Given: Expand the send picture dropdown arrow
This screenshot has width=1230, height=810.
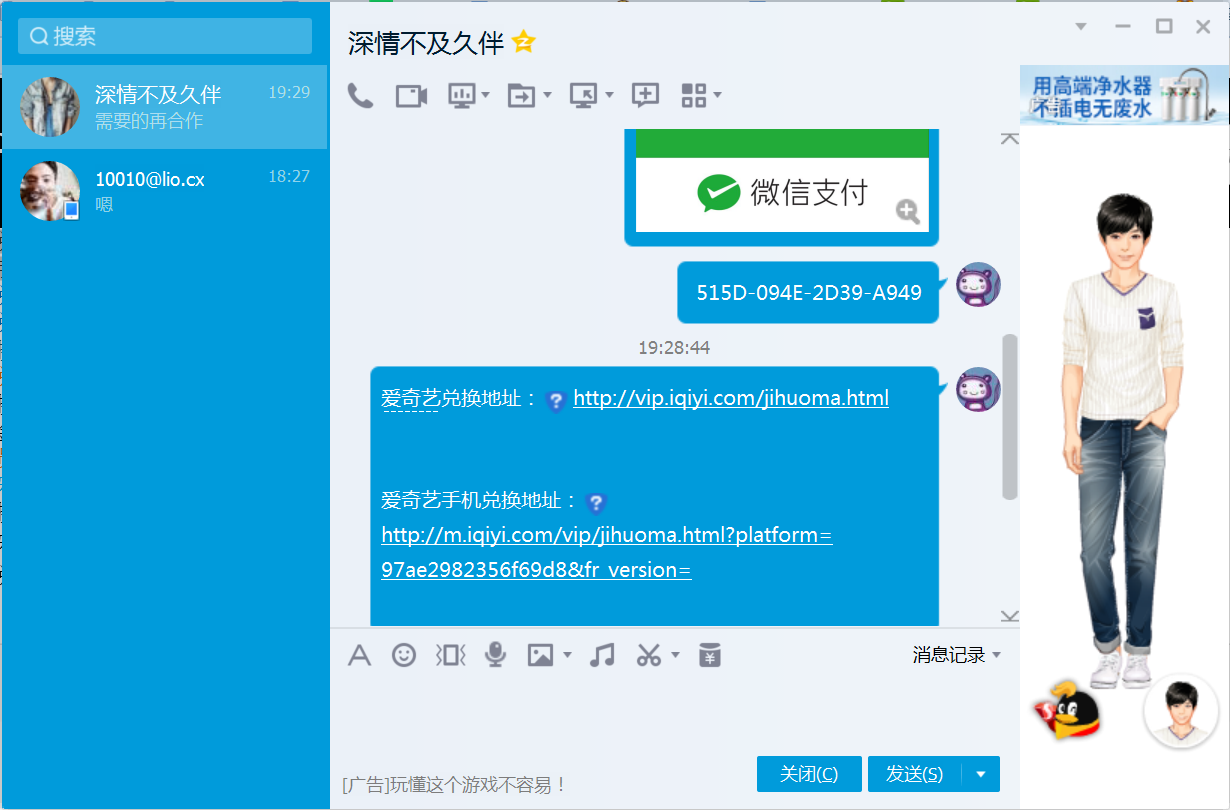Looking at the screenshot, I should click(567, 656).
